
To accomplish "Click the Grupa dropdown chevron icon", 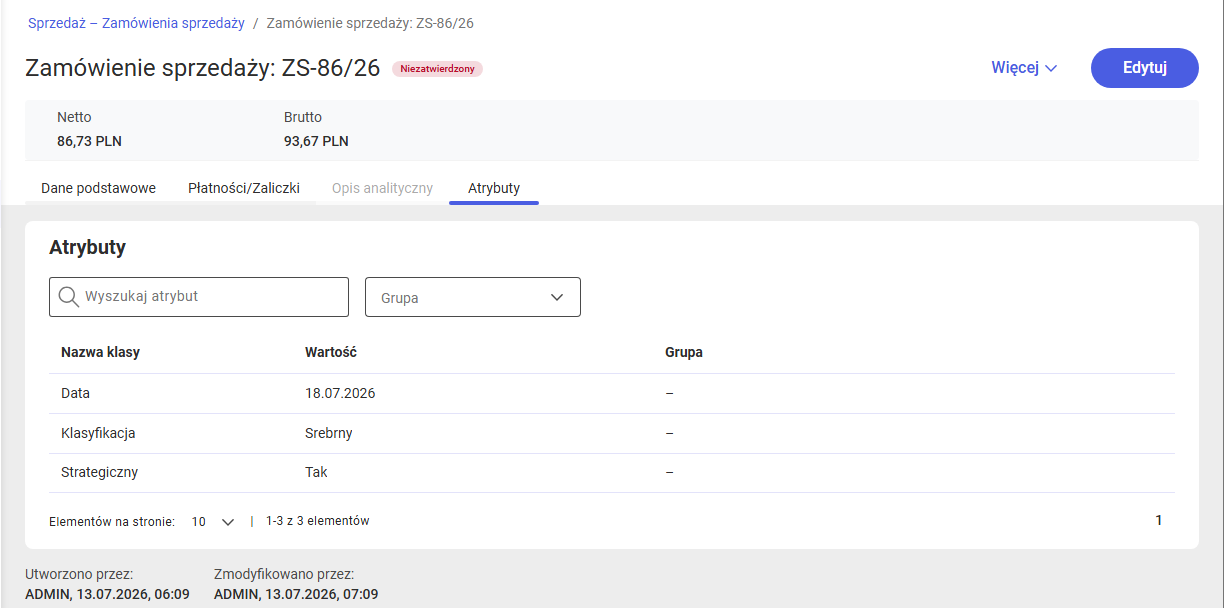I will point(557,298).
